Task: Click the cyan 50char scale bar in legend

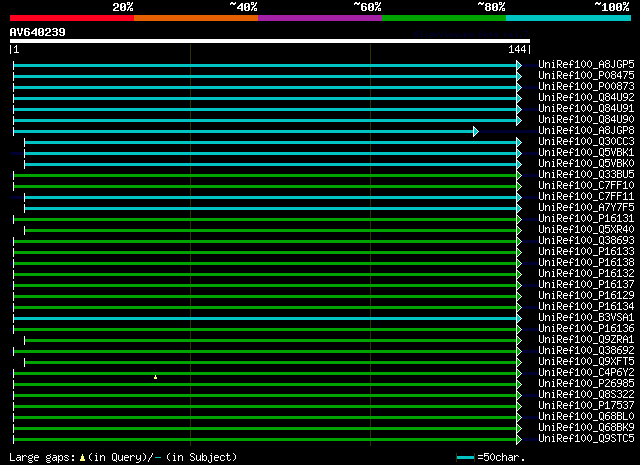Action: coord(465,457)
